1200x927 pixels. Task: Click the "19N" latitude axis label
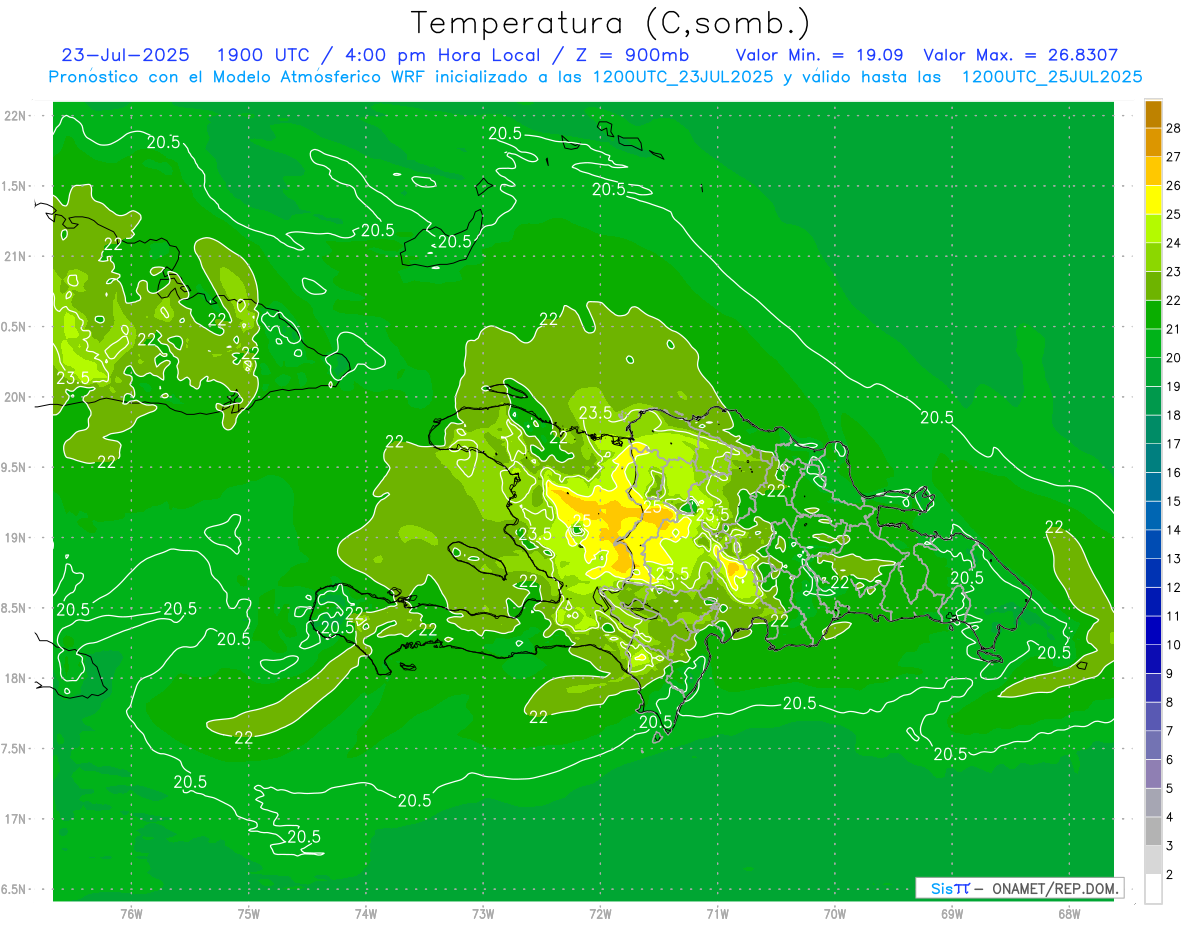(15, 537)
